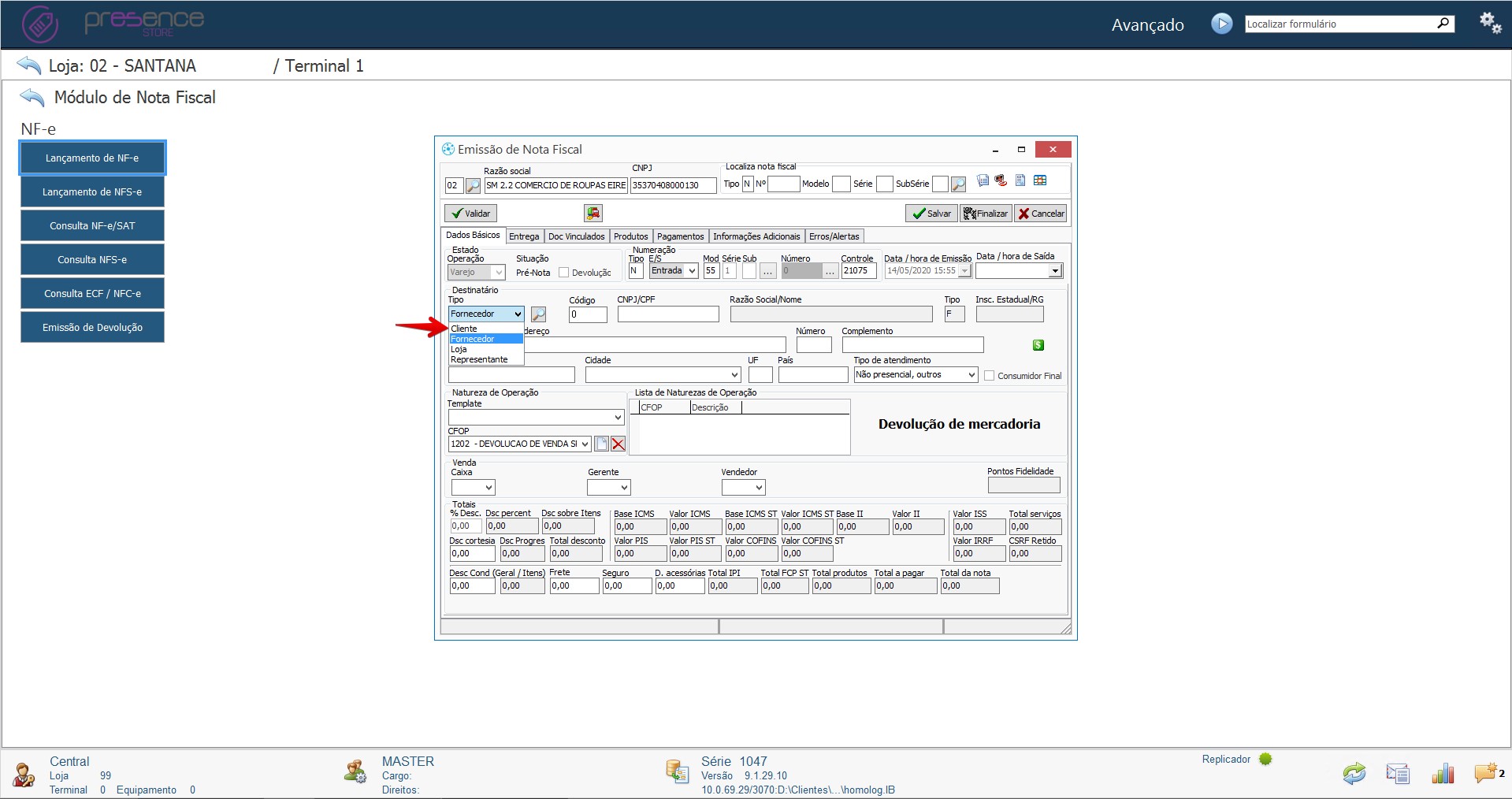Open the CFOP 1202 dropdown
Image resolution: width=1512 pixels, height=799 pixels.
coord(585,444)
